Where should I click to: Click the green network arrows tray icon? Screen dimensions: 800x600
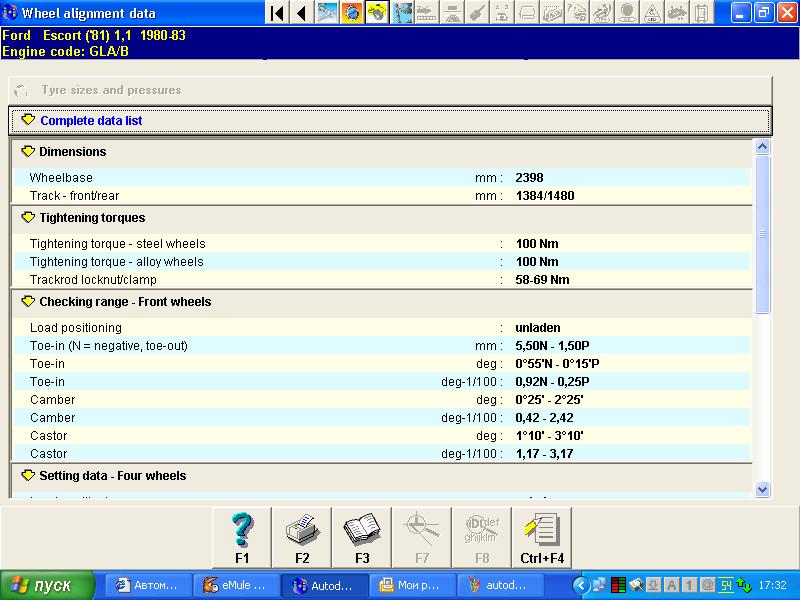pyautogui.click(x=744, y=585)
